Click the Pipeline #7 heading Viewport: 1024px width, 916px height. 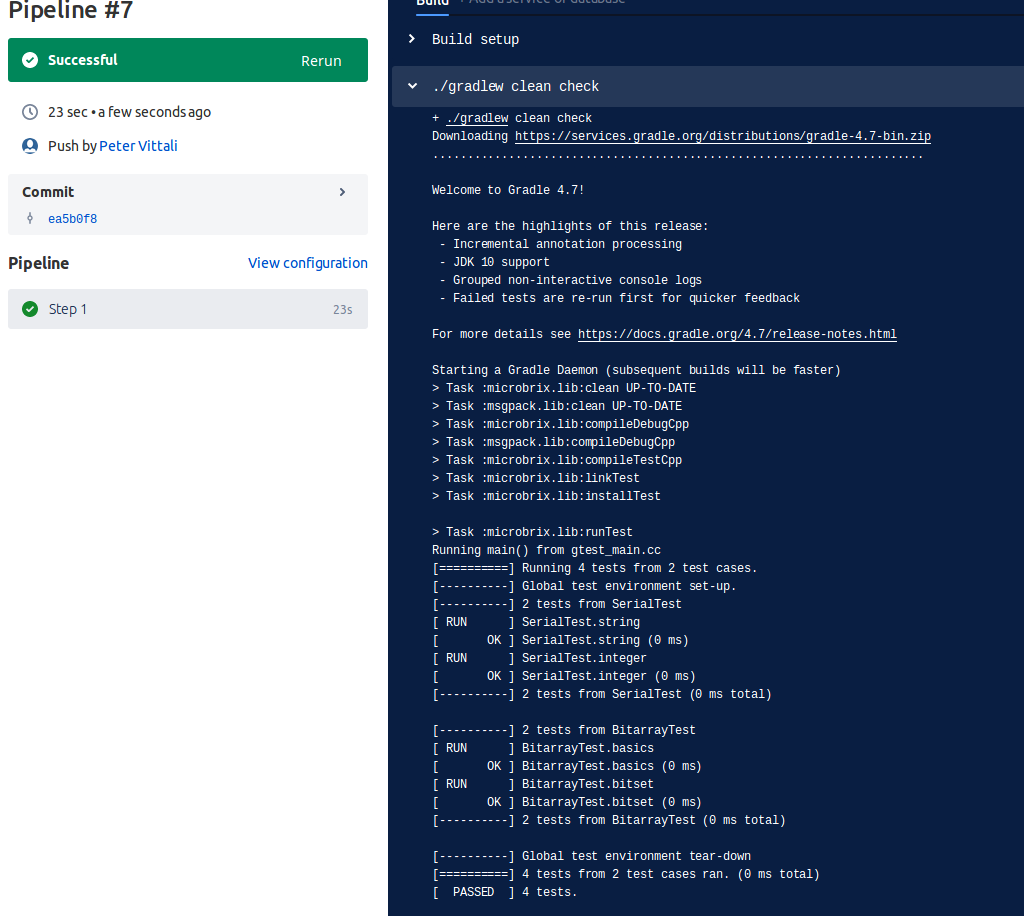[x=71, y=11]
